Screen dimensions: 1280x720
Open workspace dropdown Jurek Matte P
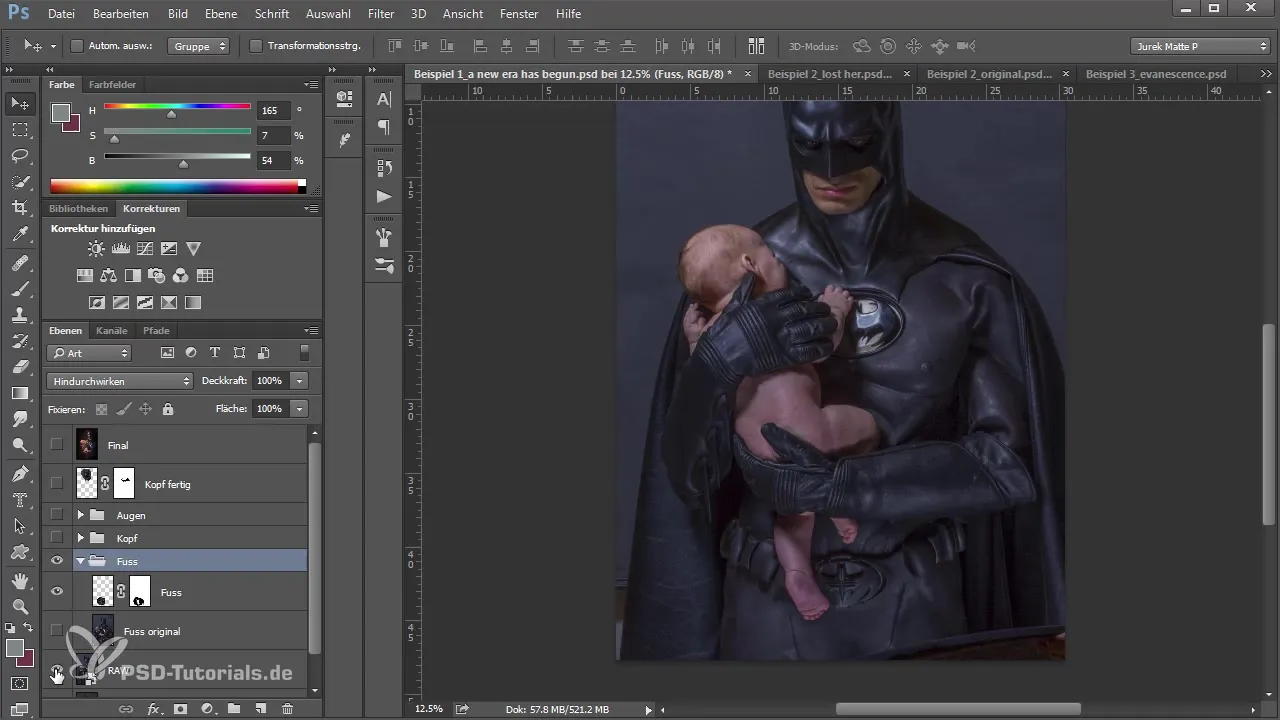[1200, 46]
